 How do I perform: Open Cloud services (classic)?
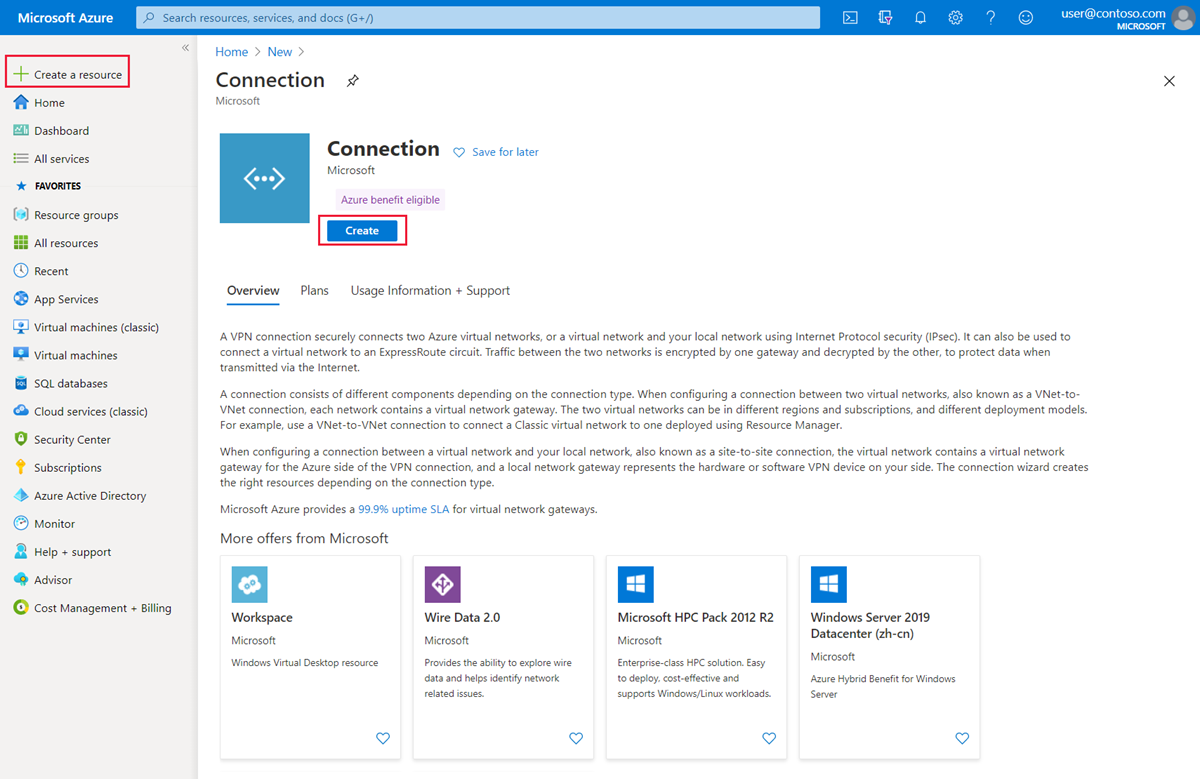81,411
